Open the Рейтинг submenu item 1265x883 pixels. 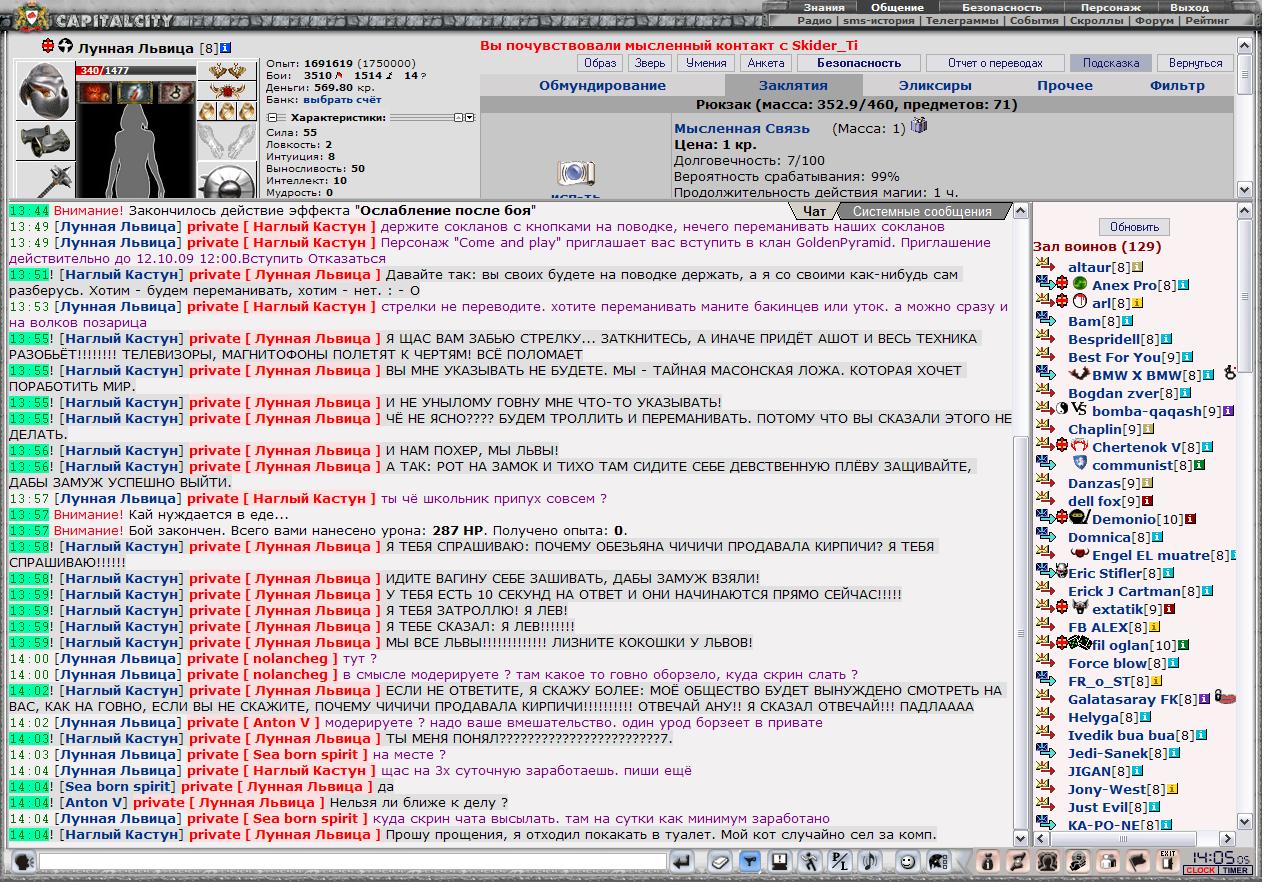pos(1208,20)
